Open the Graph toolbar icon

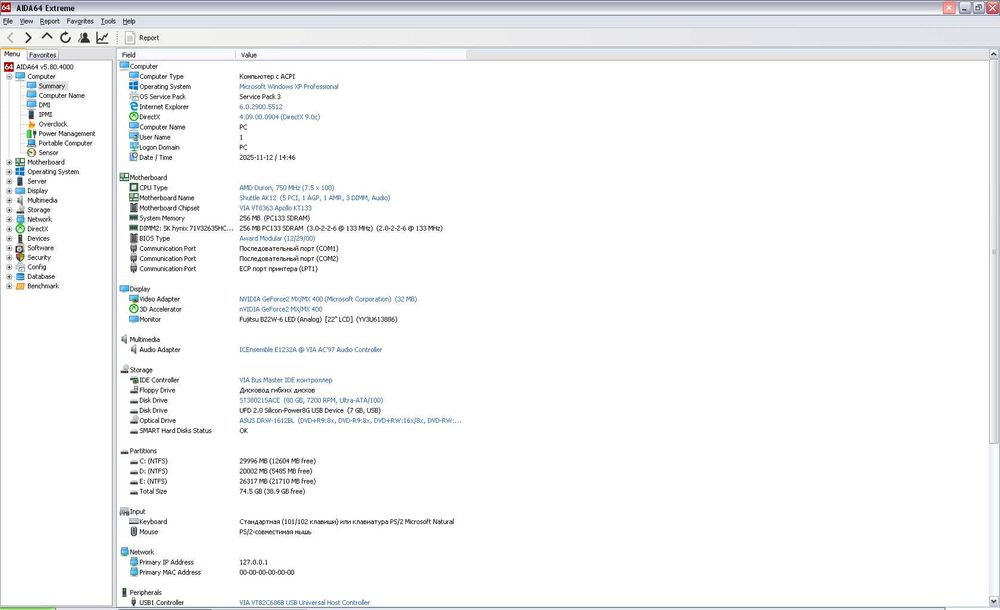102,38
